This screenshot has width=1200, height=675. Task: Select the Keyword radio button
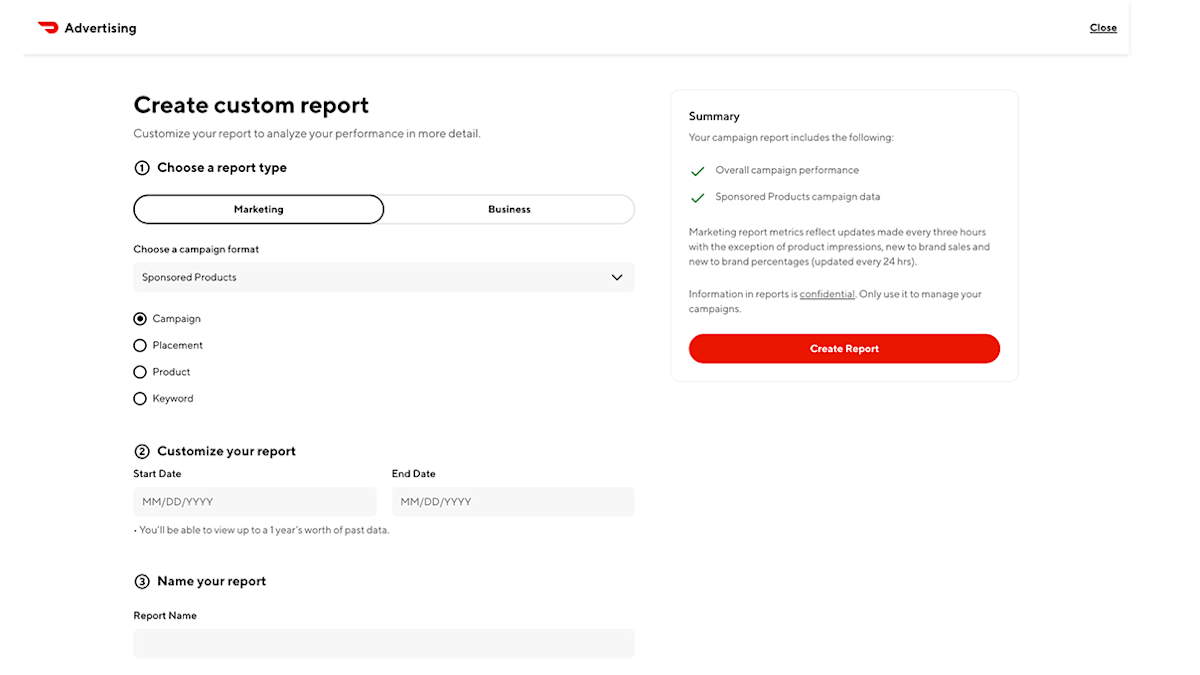140,397
